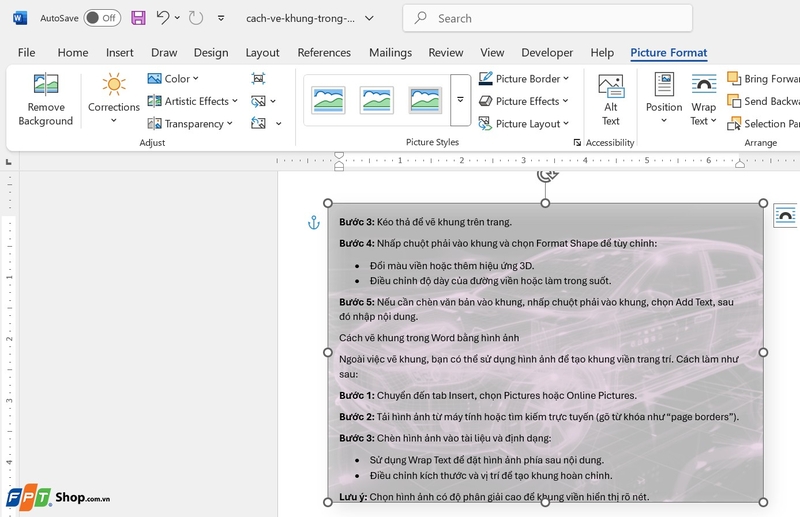Screen dimensions: 800x517
Task: Open the Corrections gallery
Action: pyautogui.click(x=114, y=98)
